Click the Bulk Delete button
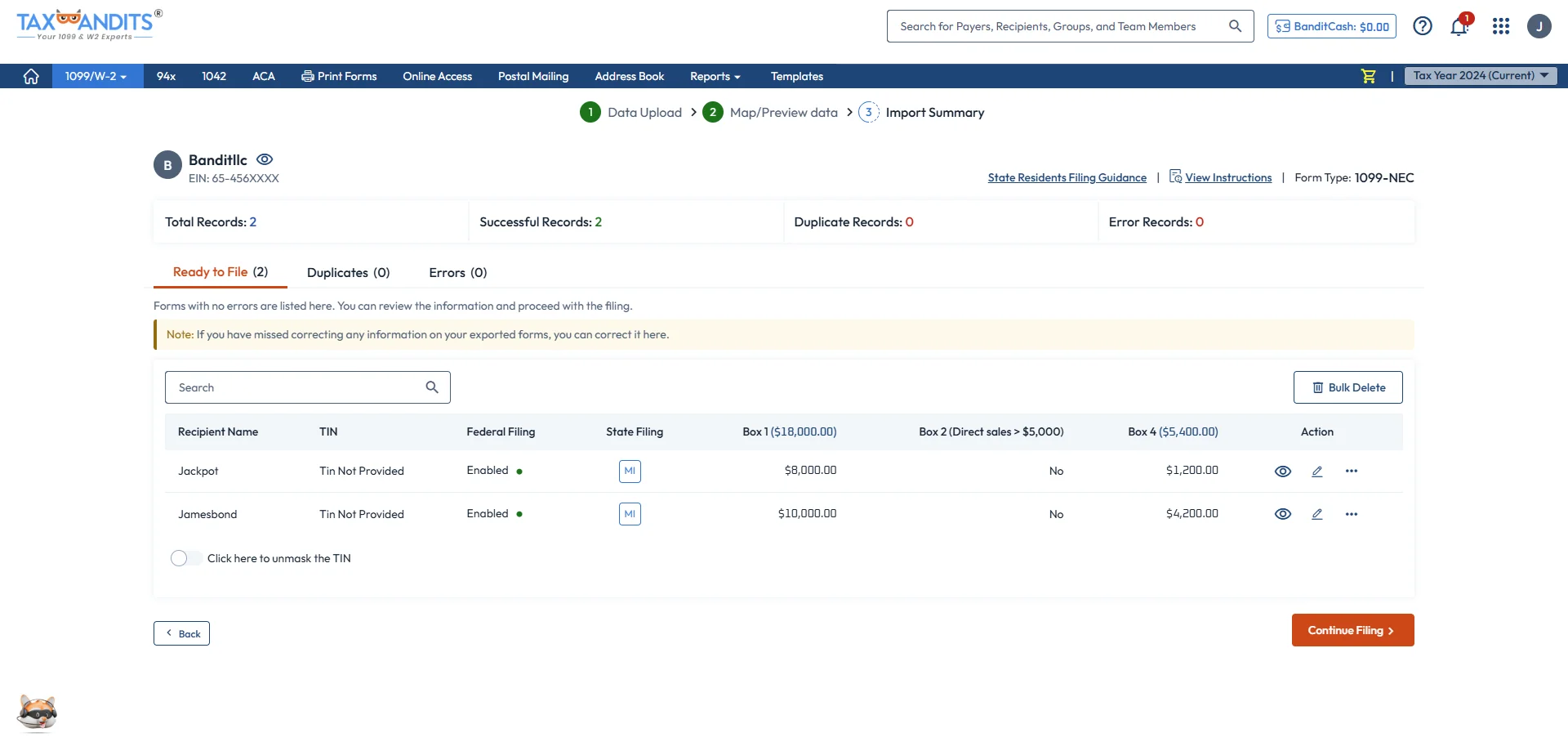This screenshot has width=1568, height=751. [x=1348, y=387]
